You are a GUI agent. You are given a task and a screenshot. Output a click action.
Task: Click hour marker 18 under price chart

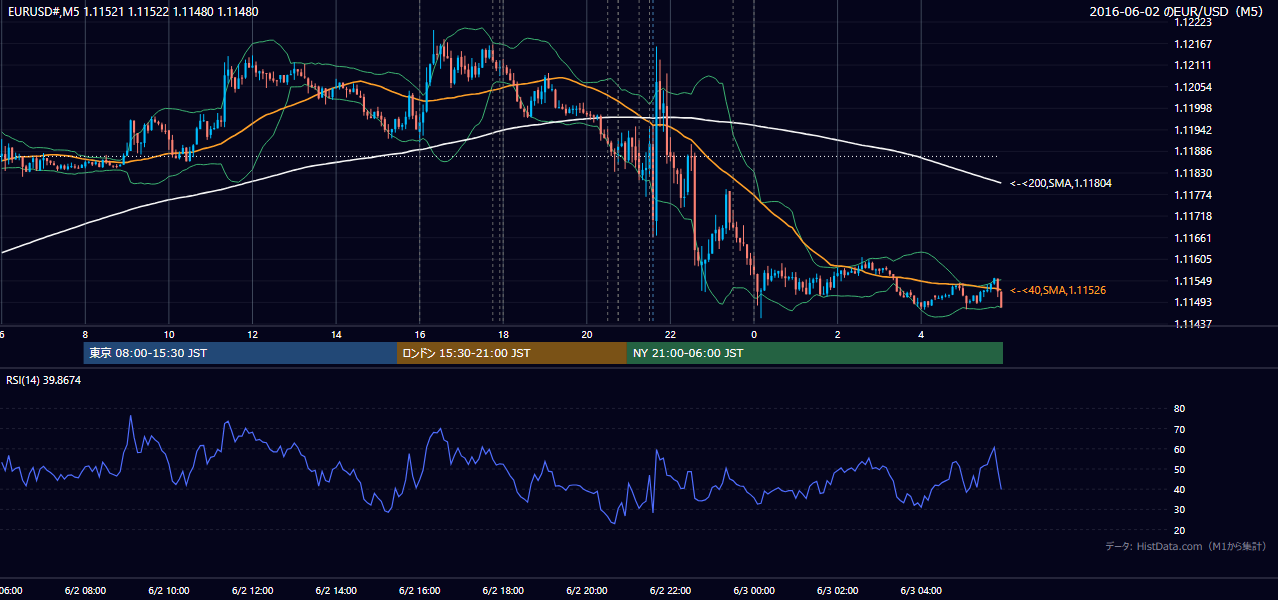point(503,334)
